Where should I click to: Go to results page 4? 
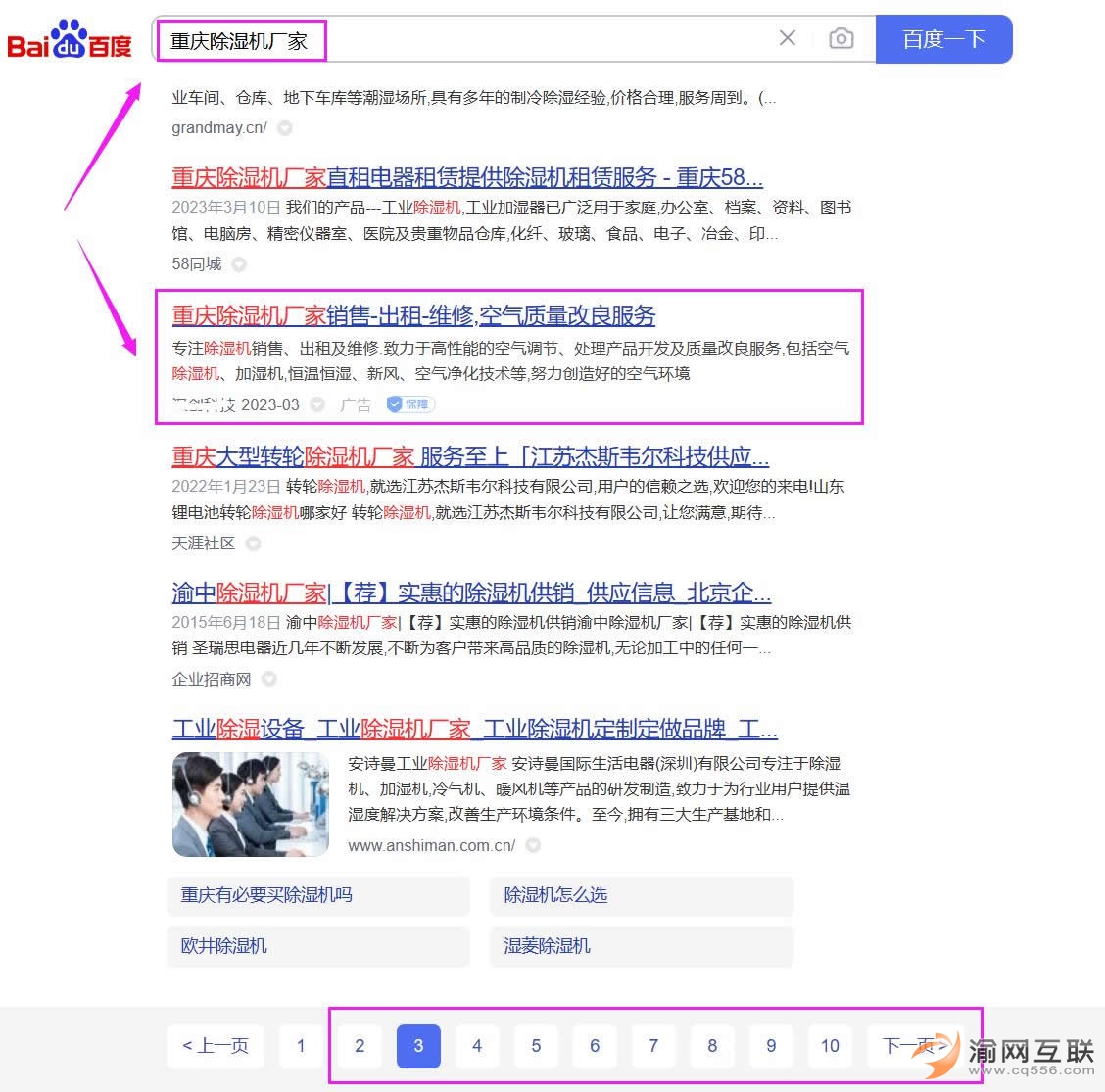(x=477, y=1046)
